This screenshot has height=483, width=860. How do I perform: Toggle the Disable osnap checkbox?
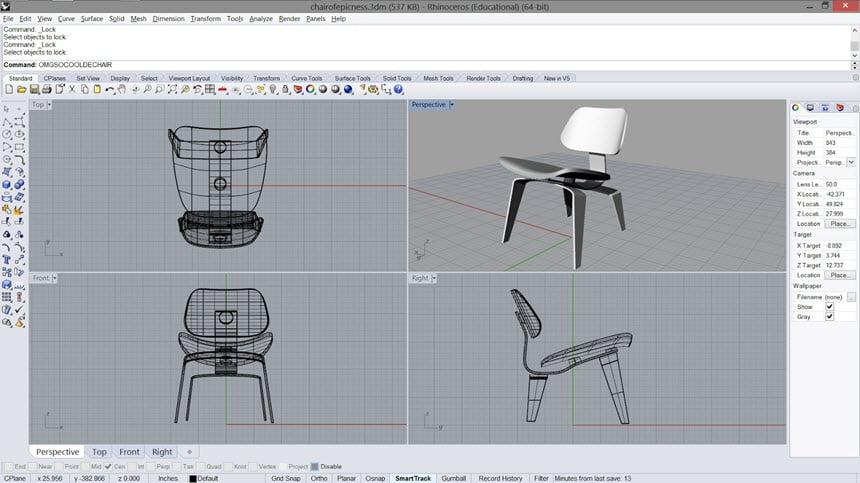pyautogui.click(x=314, y=467)
